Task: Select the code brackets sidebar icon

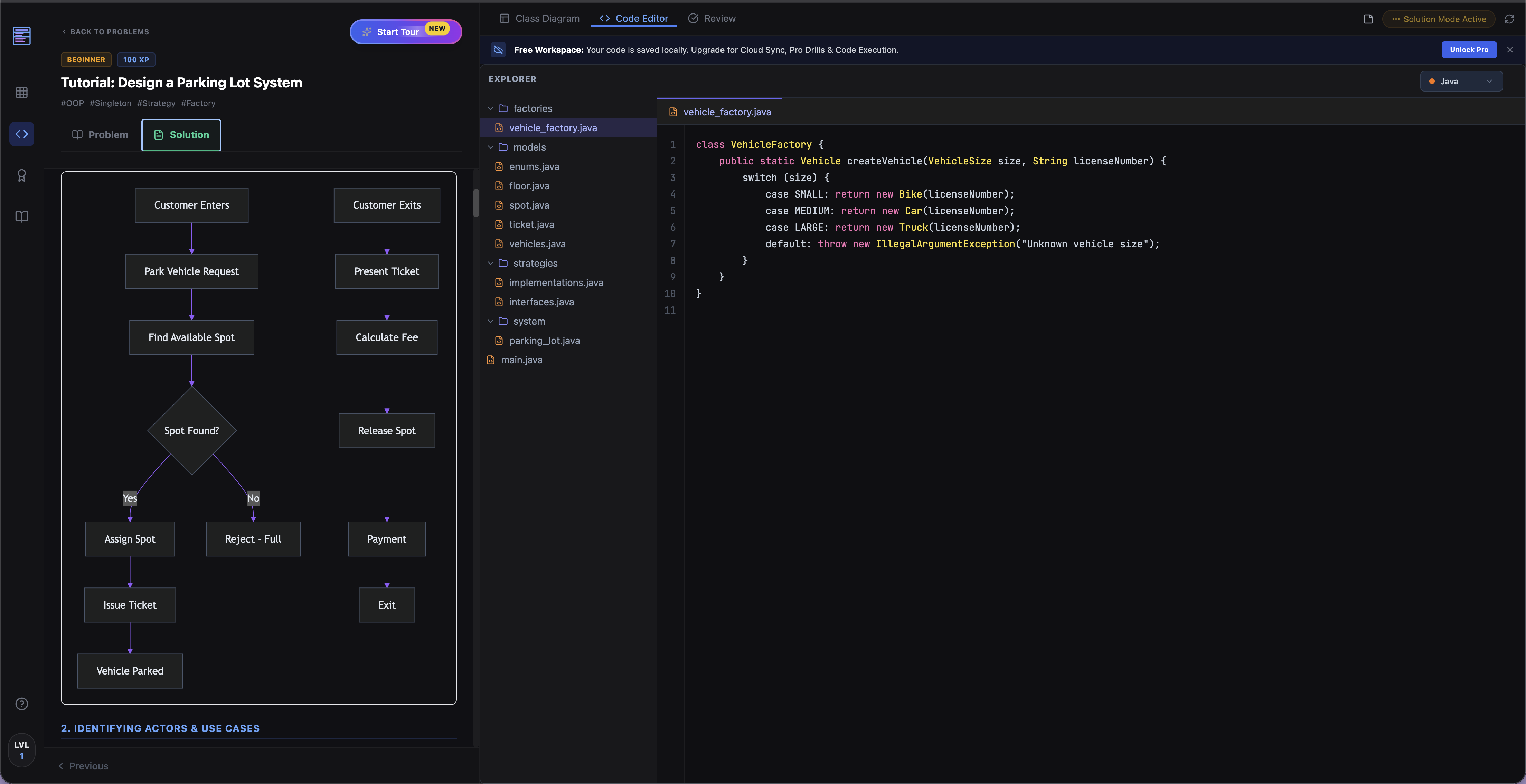Action: point(21,134)
